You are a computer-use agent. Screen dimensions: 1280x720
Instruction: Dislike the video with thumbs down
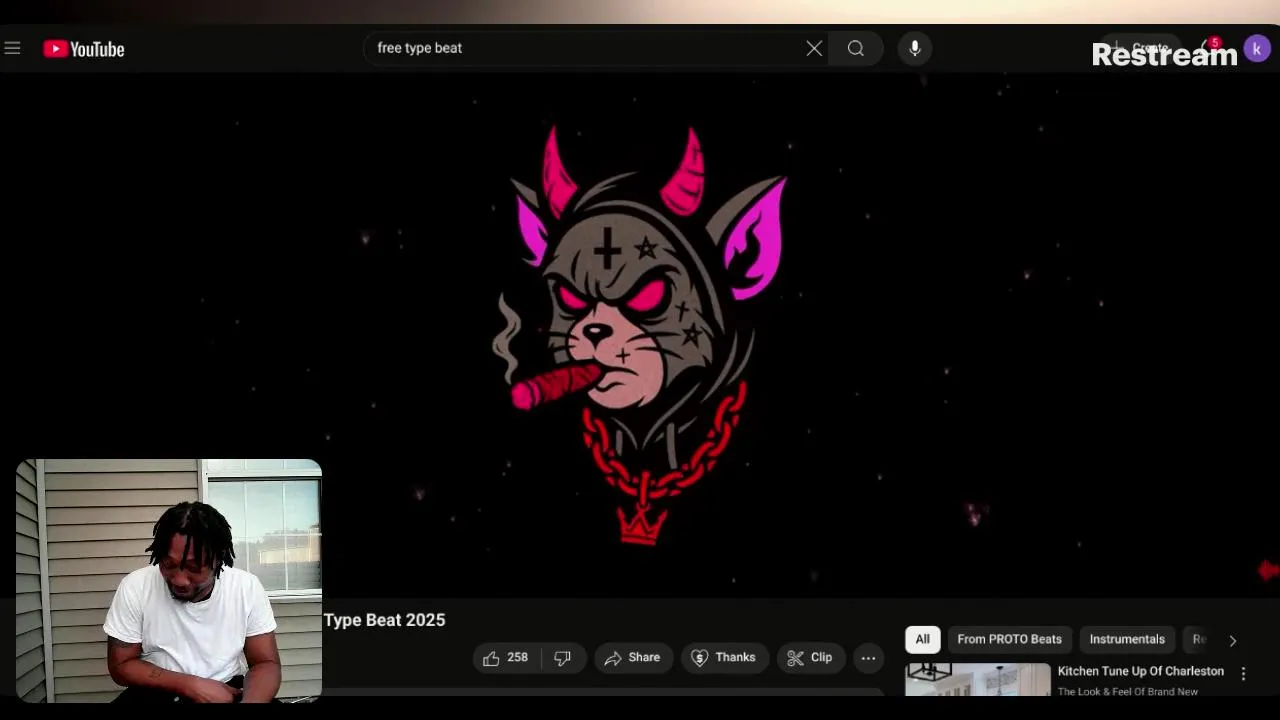click(x=563, y=657)
